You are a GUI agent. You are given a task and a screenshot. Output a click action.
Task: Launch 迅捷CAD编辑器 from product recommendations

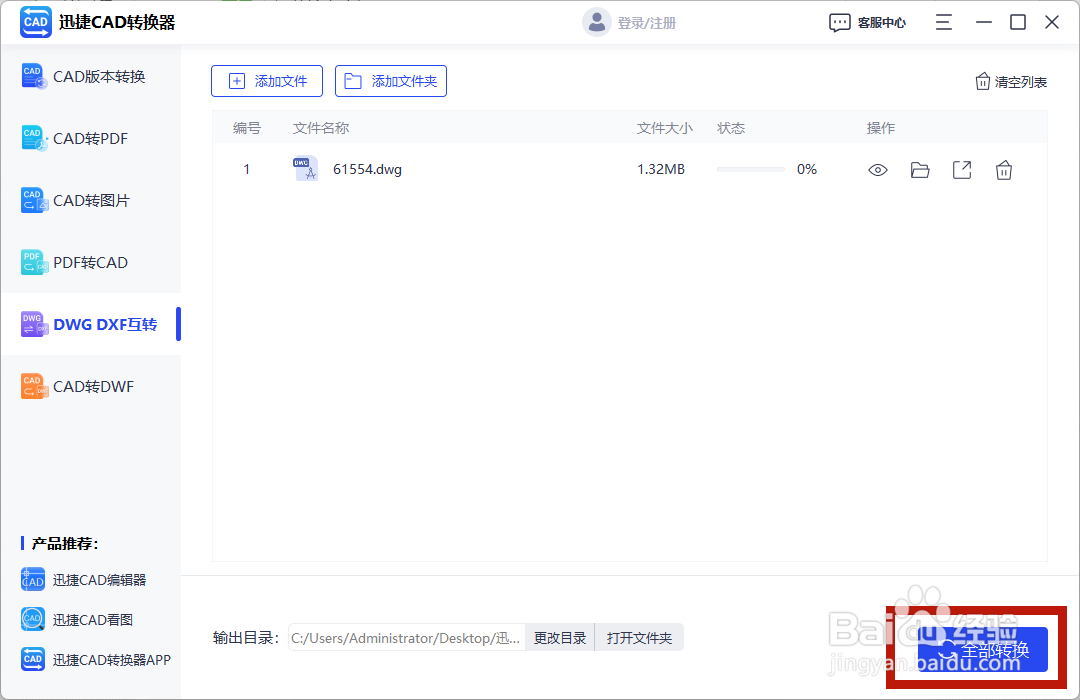[90, 579]
